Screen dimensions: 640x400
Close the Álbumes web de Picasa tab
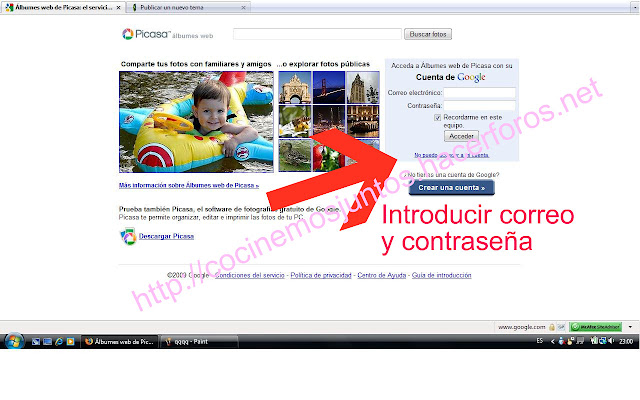(x=118, y=7)
